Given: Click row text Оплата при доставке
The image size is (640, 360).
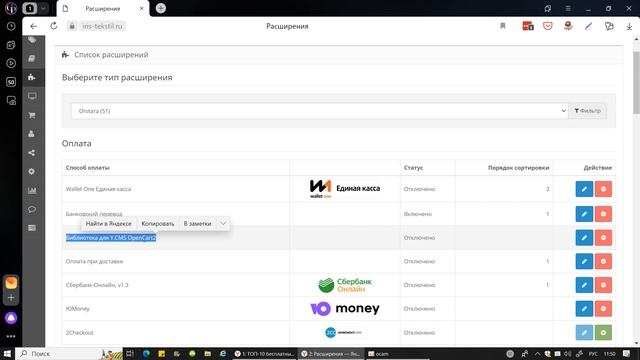Looking at the screenshot, I should [x=94, y=261].
